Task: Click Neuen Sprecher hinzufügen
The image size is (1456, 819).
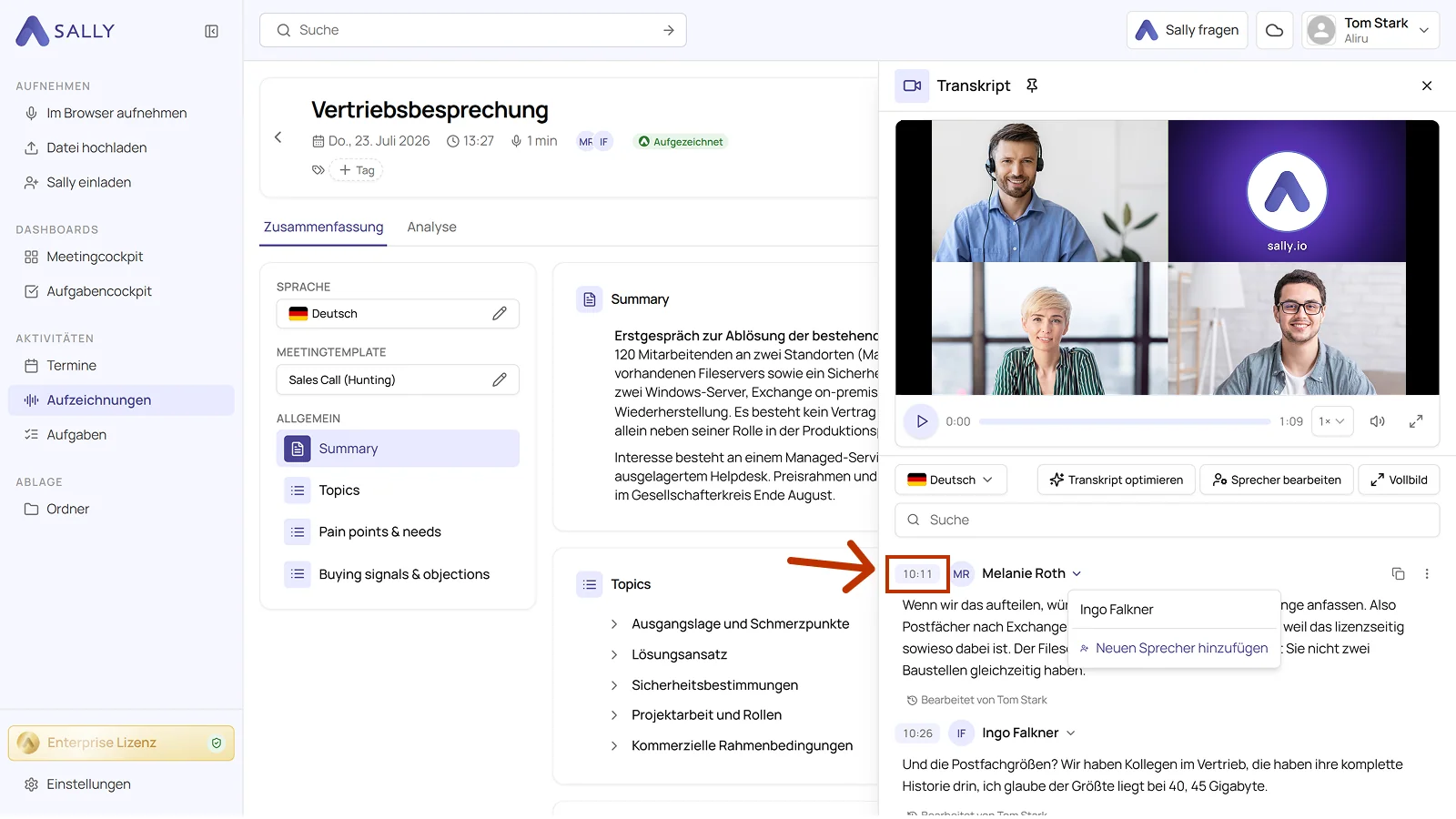Action: point(1174,649)
